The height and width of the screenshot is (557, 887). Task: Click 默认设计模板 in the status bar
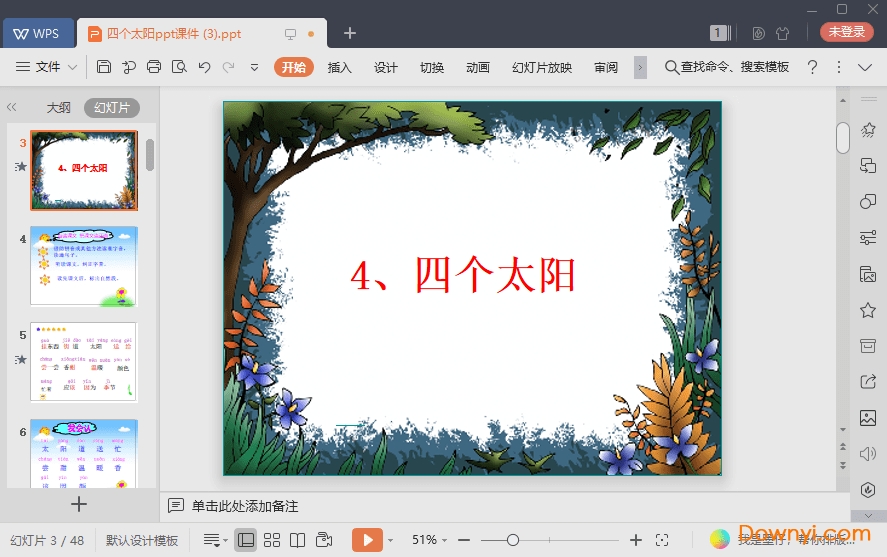click(x=142, y=541)
